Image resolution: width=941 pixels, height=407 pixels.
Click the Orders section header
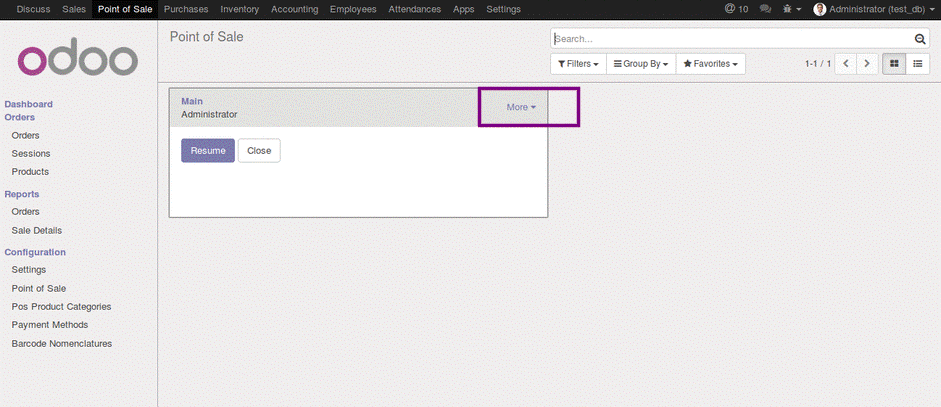tap(20, 117)
